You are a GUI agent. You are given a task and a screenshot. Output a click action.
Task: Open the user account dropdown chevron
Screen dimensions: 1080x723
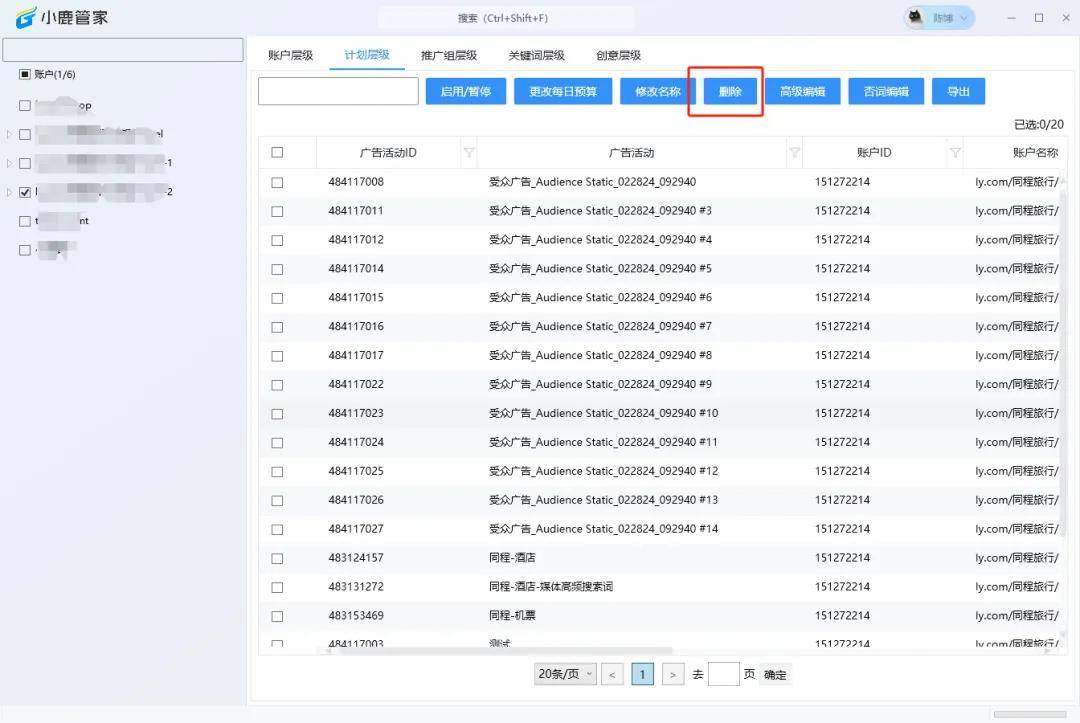961,17
